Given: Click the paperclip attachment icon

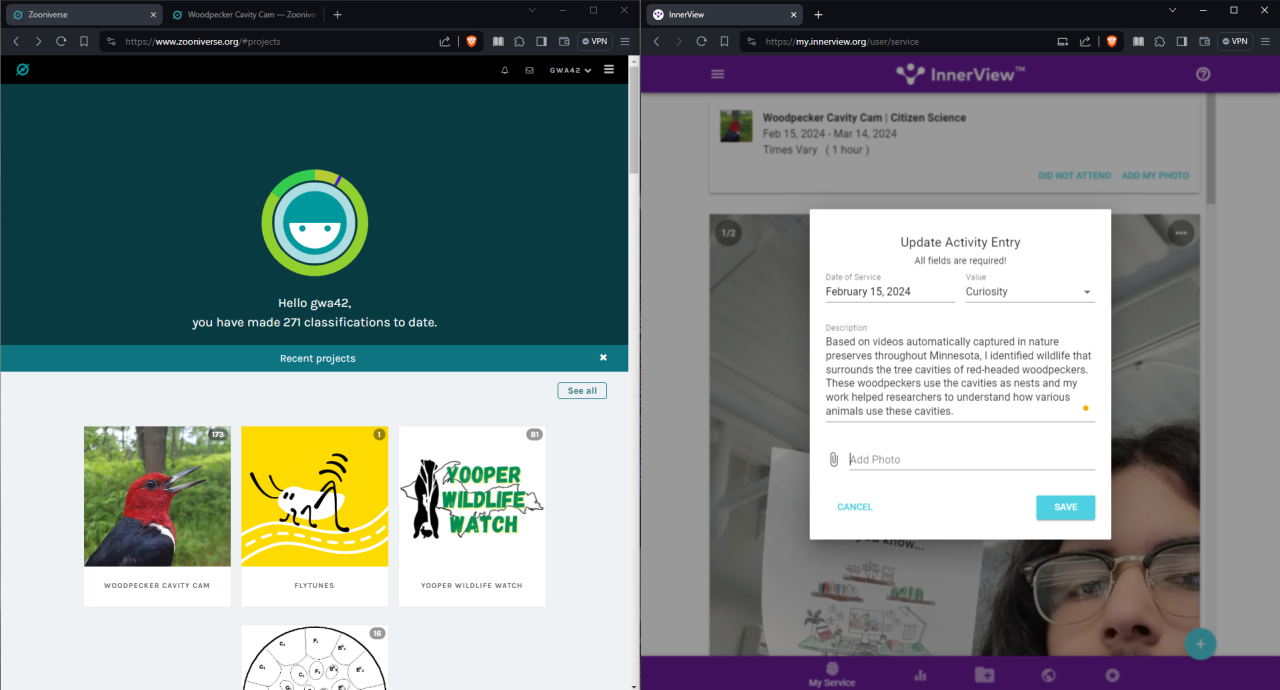Looking at the screenshot, I should [833, 459].
